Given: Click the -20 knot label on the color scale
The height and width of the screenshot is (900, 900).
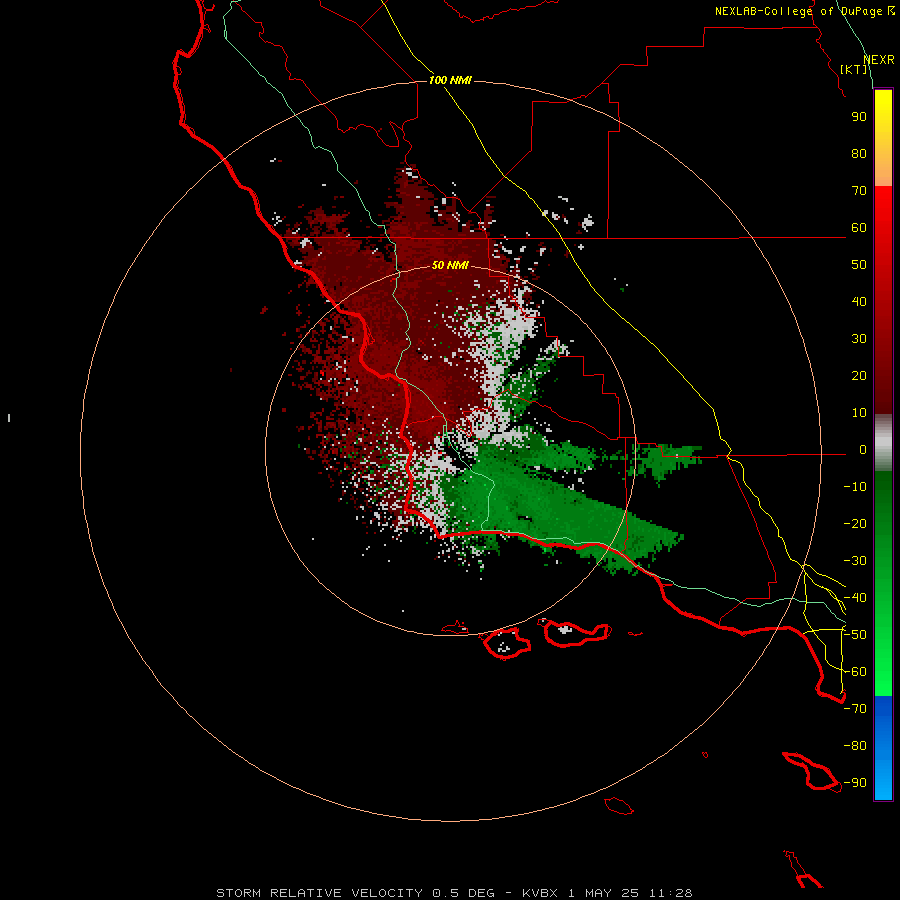Looking at the screenshot, I should tap(855, 523).
